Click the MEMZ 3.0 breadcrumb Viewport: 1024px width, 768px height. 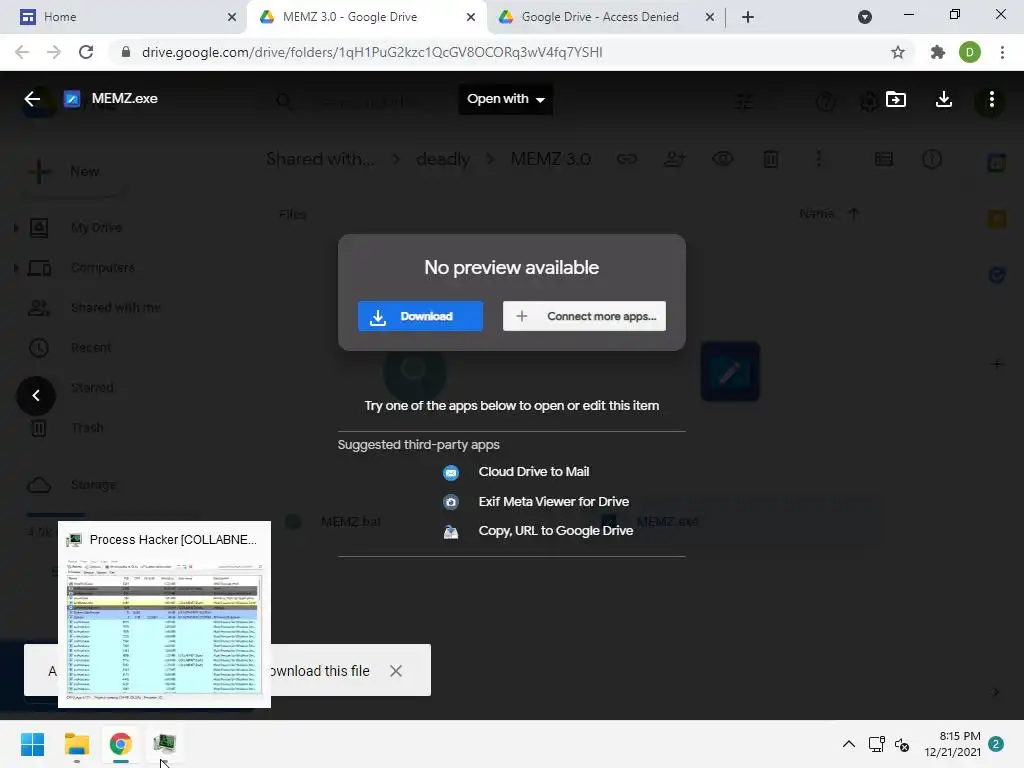coord(551,159)
